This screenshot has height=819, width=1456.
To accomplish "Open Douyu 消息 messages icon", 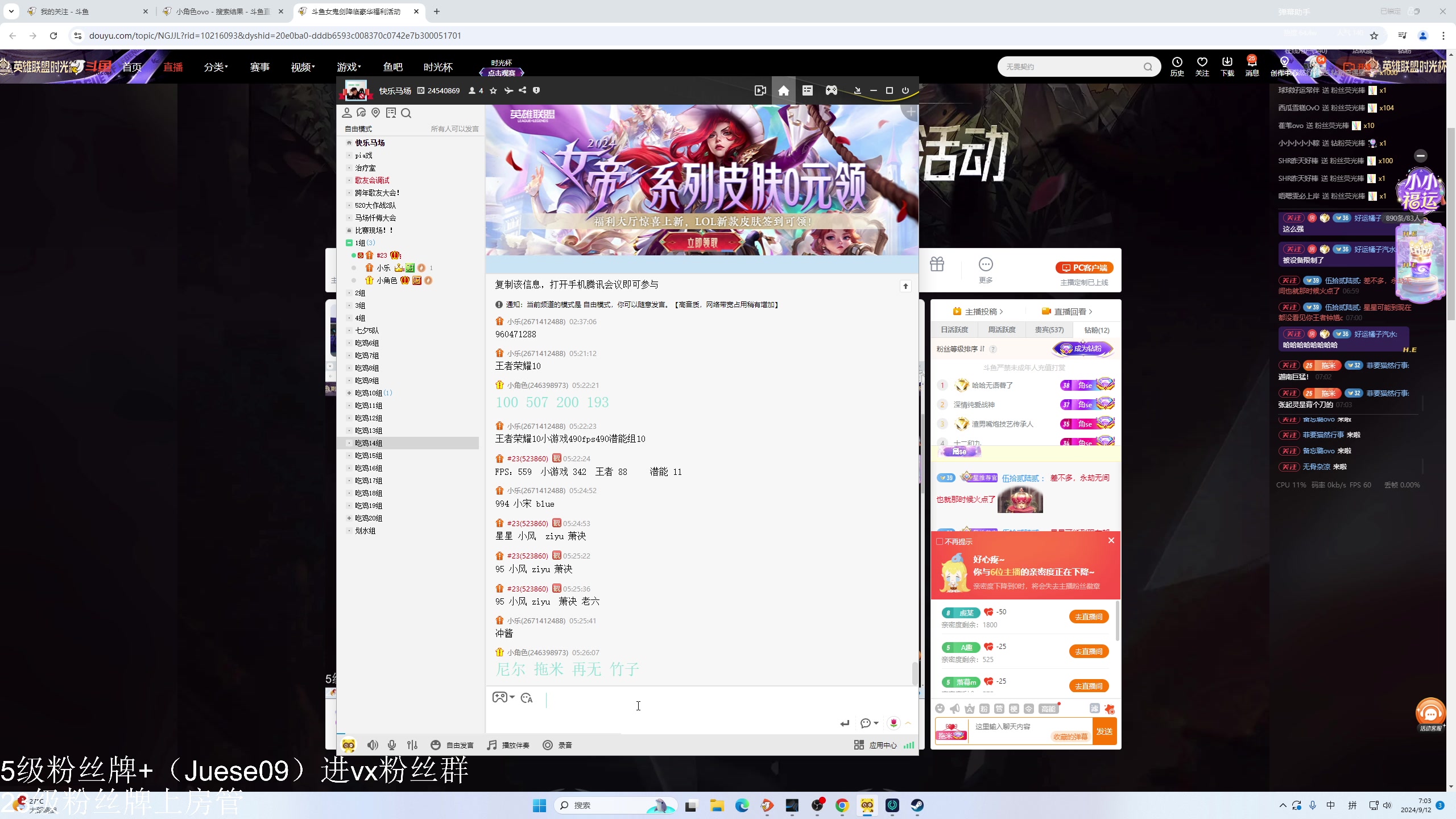I will (x=1252, y=67).
